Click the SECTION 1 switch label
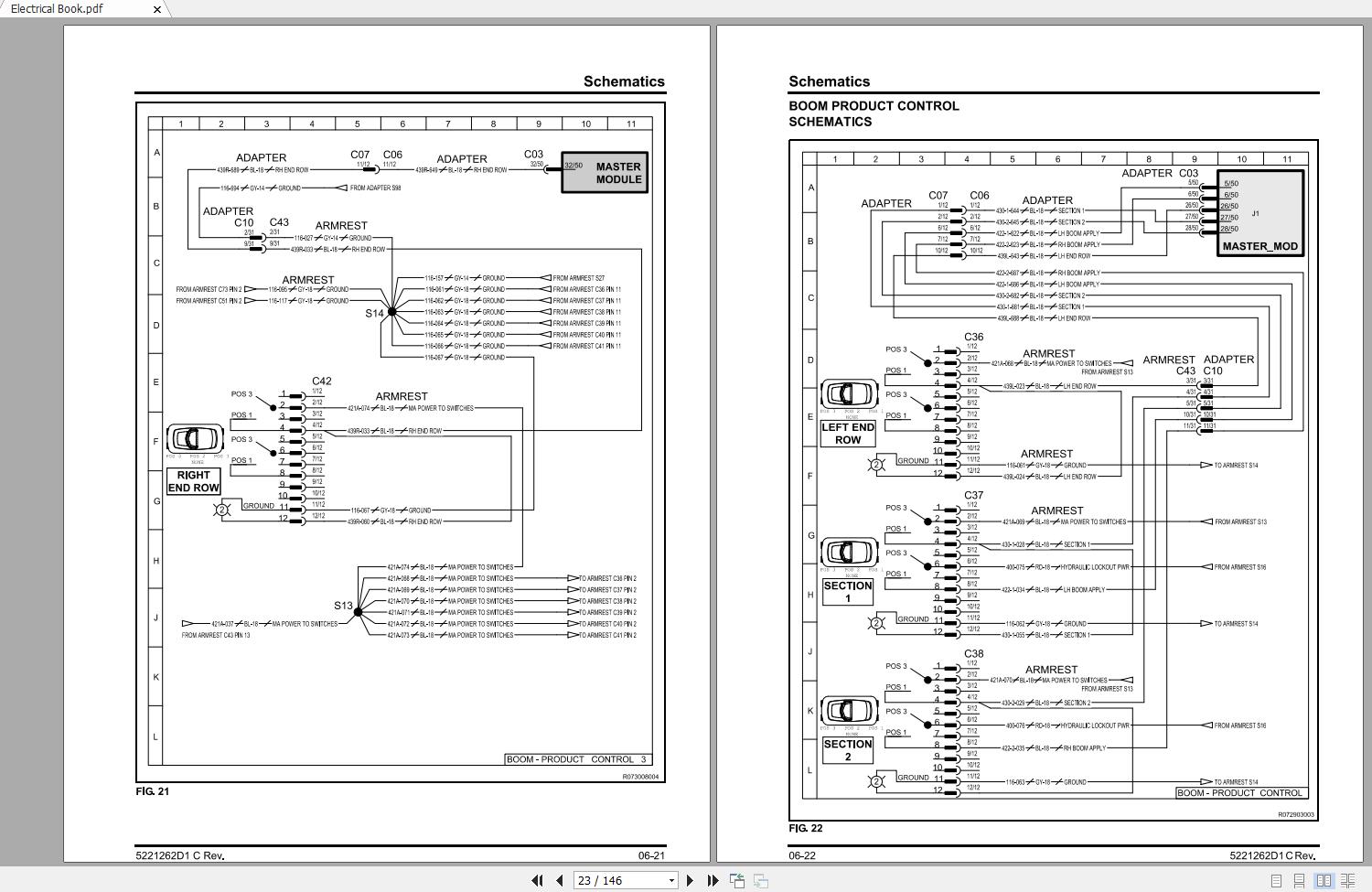Image resolution: width=1372 pixels, height=892 pixels. coord(848,592)
